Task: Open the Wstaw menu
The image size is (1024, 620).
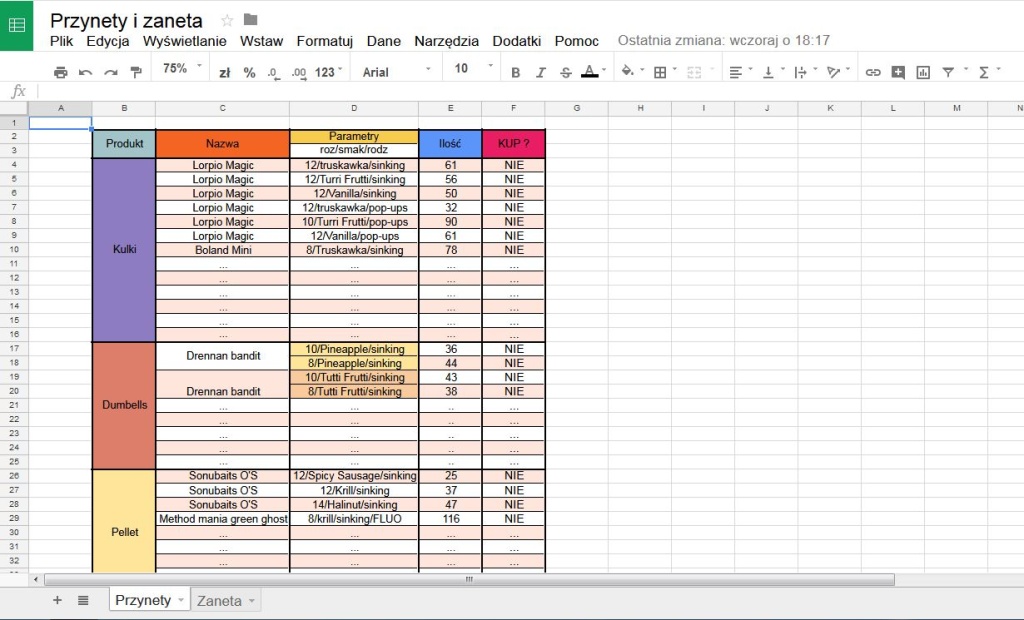Action: [261, 41]
